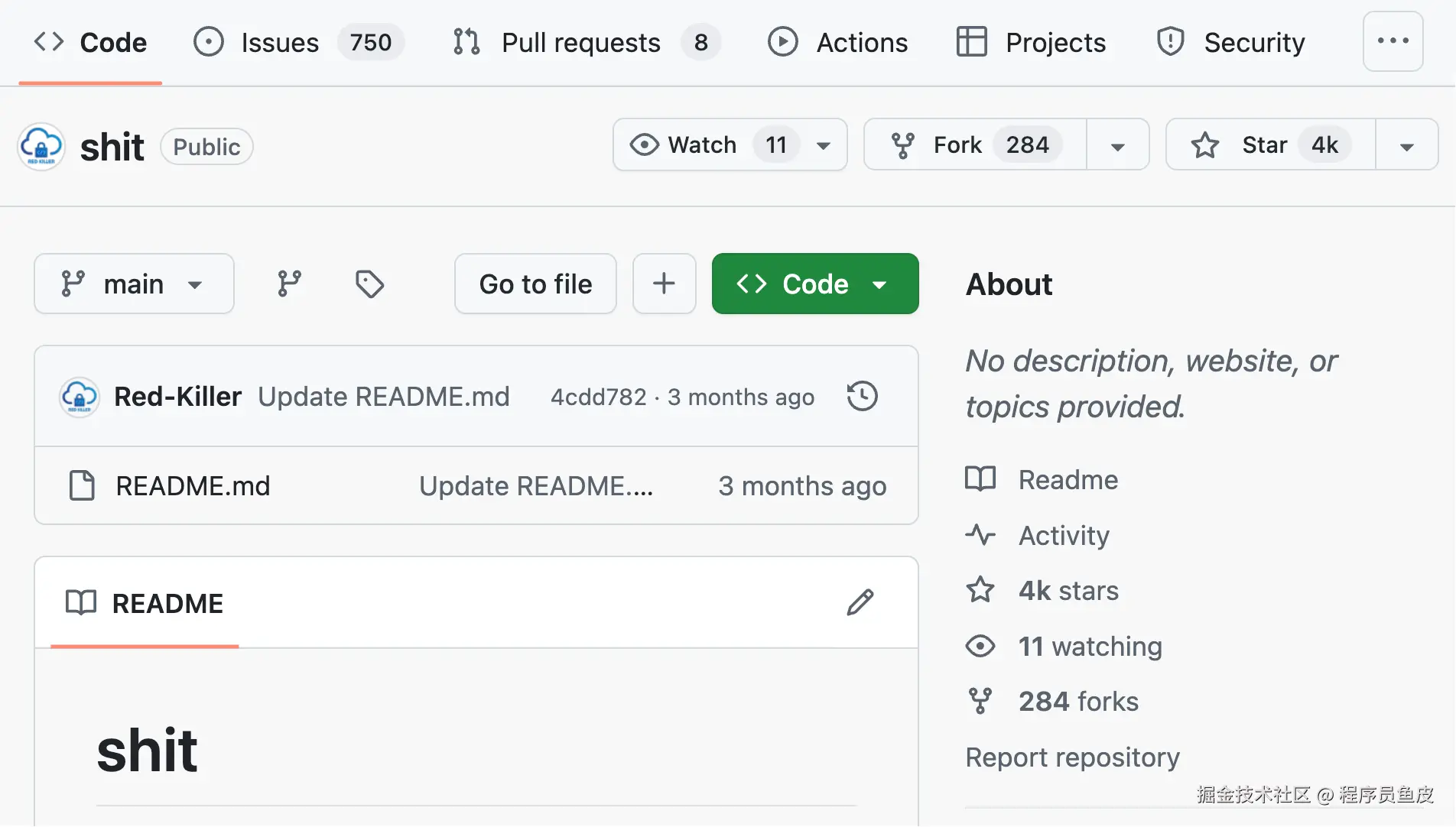This screenshot has height=827, width=1456.
Task: Open commit history clock icon
Action: [x=862, y=396]
